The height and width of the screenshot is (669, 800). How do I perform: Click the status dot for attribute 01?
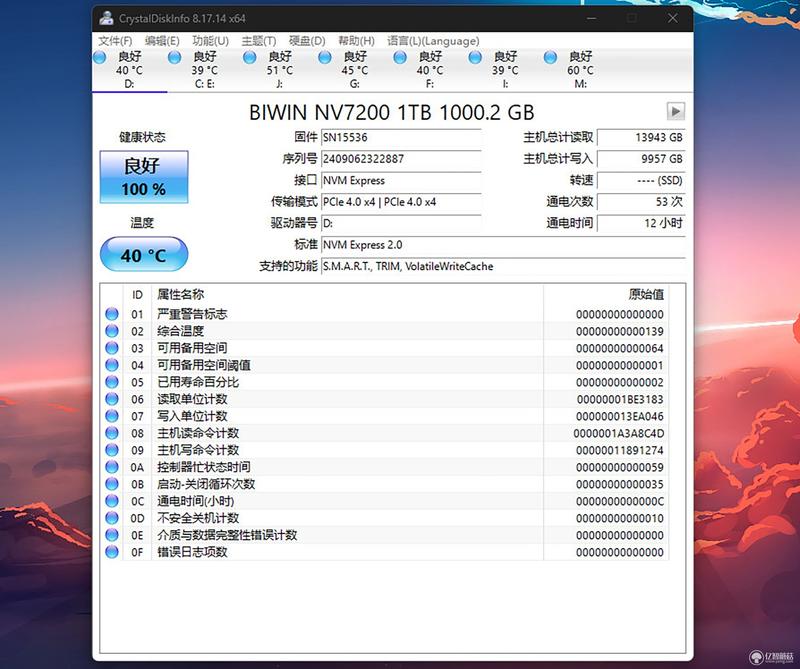point(112,314)
